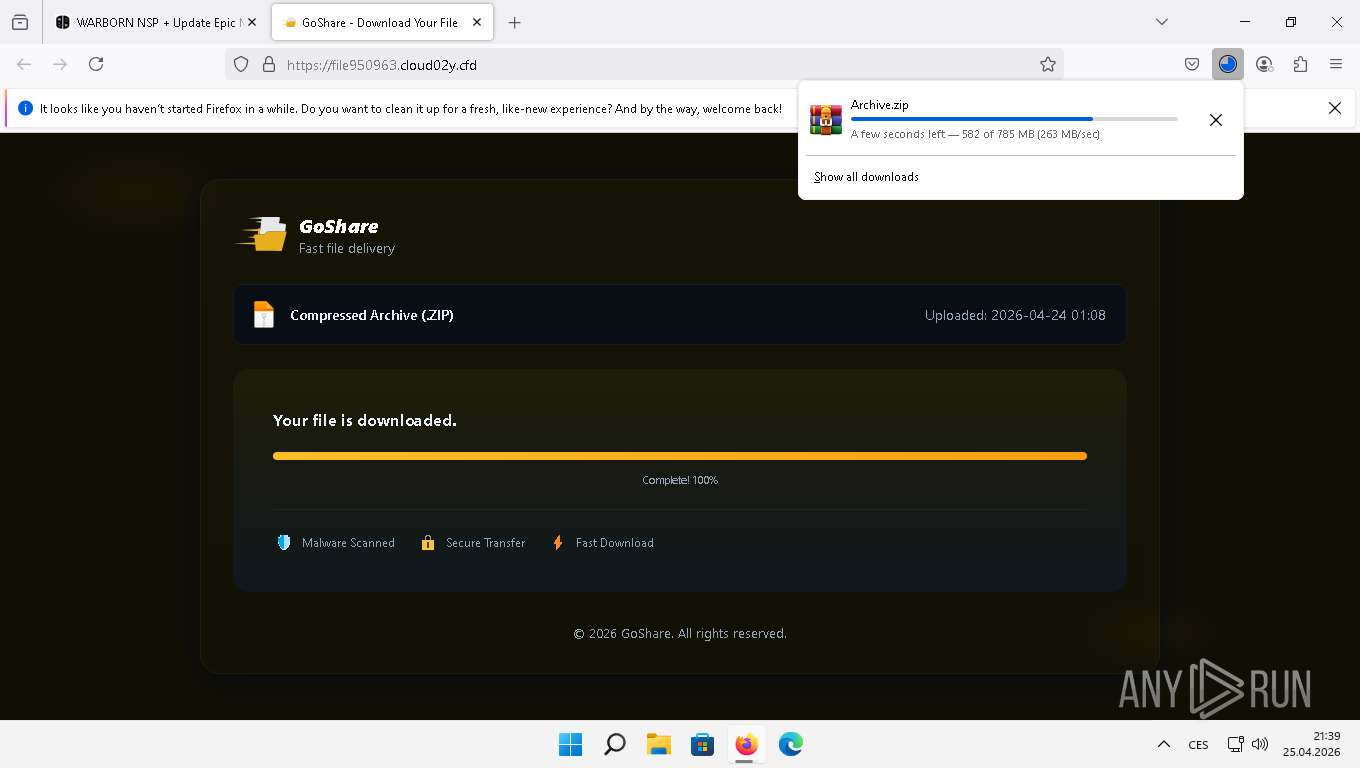This screenshot has width=1360, height=768.
Task: Open Firefox application menu
Action: (1336, 64)
